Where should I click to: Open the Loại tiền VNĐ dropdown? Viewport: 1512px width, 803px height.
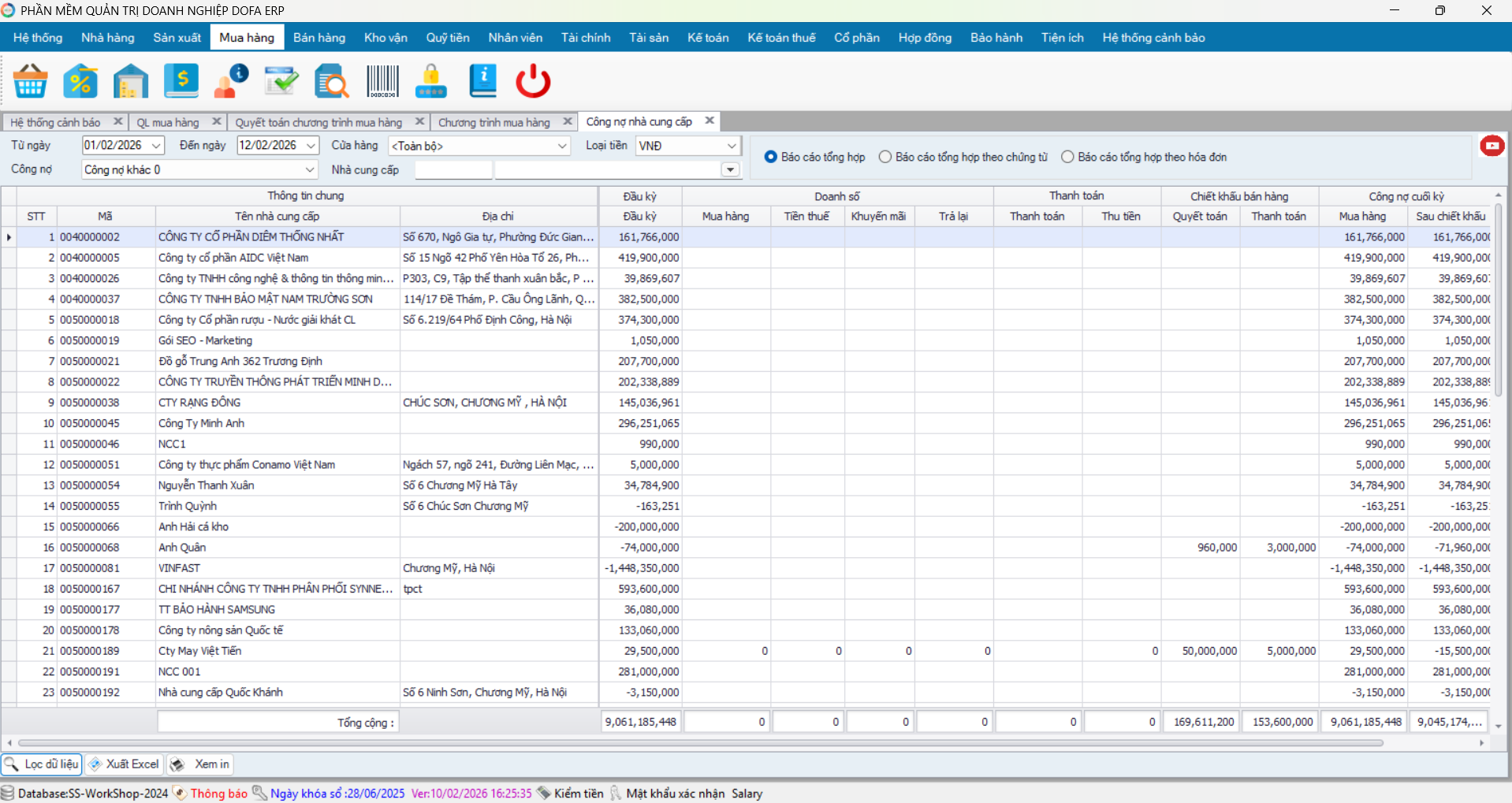click(731, 146)
